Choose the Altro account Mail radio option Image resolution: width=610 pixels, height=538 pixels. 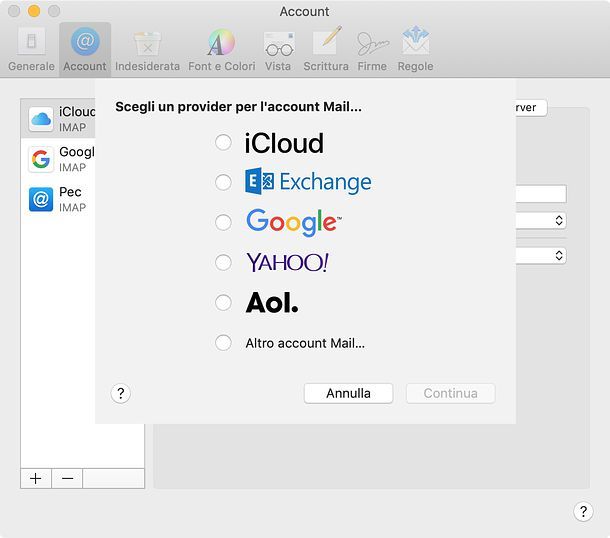point(223,343)
